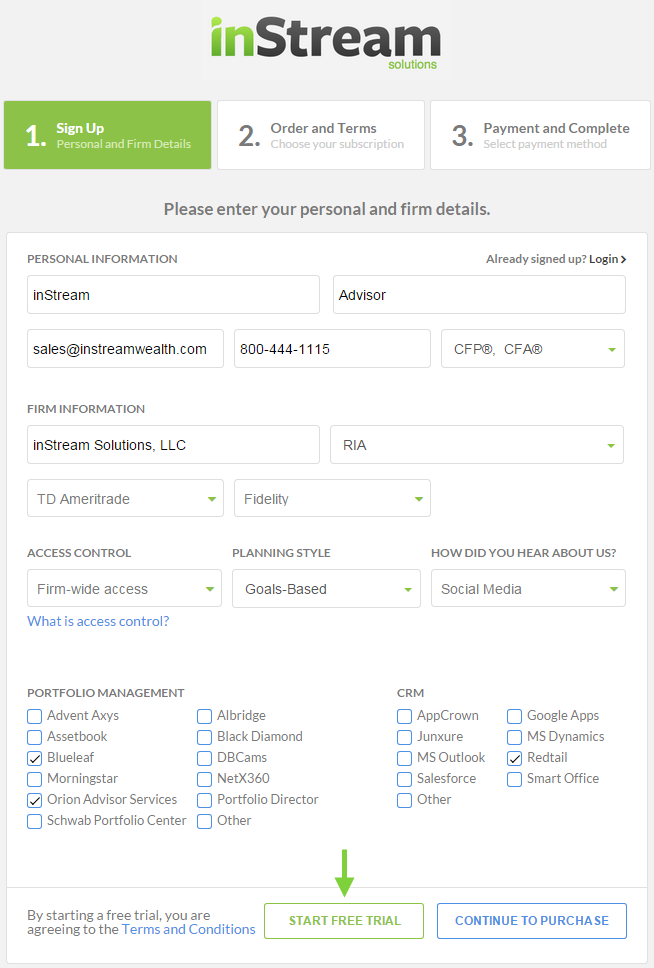Screen dimensions: 654x968
Task: Check Other under Portfolio Management
Action: click(204, 821)
